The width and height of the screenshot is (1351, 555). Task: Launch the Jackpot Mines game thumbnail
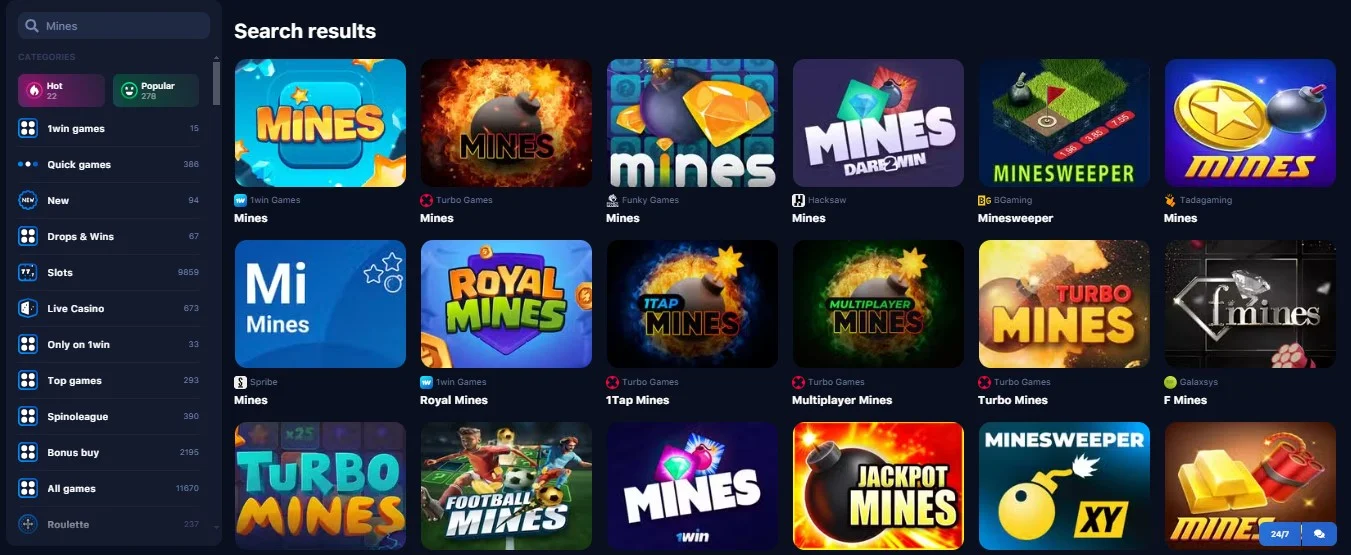coord(878,486)
